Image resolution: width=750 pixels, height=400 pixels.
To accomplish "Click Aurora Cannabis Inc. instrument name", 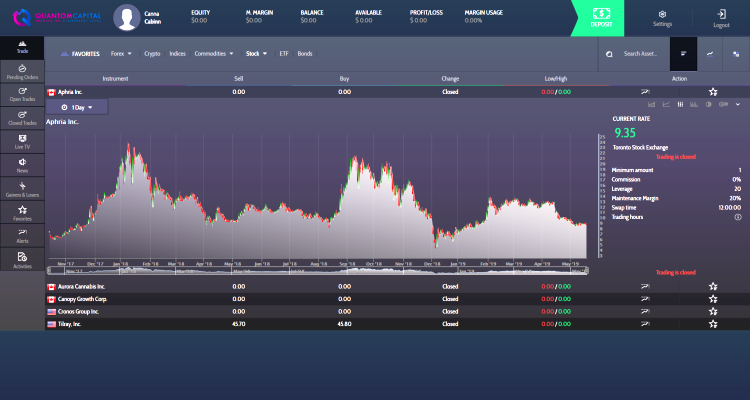I will click(x=81, y=287).
